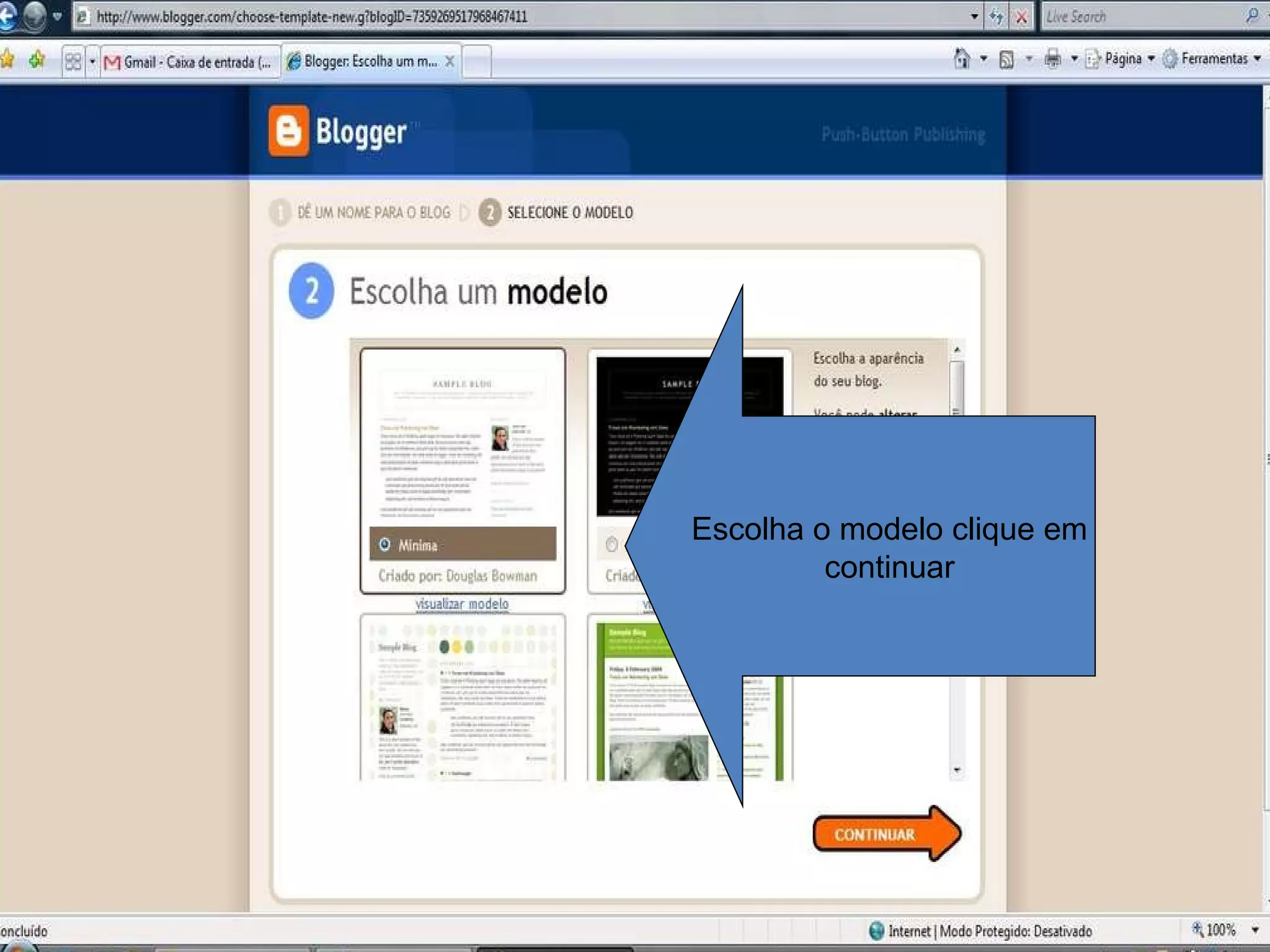Close the Blogger Escolha um modelo tab
The width and height of the screenshot is (1270, 952).
click(450, 61)
